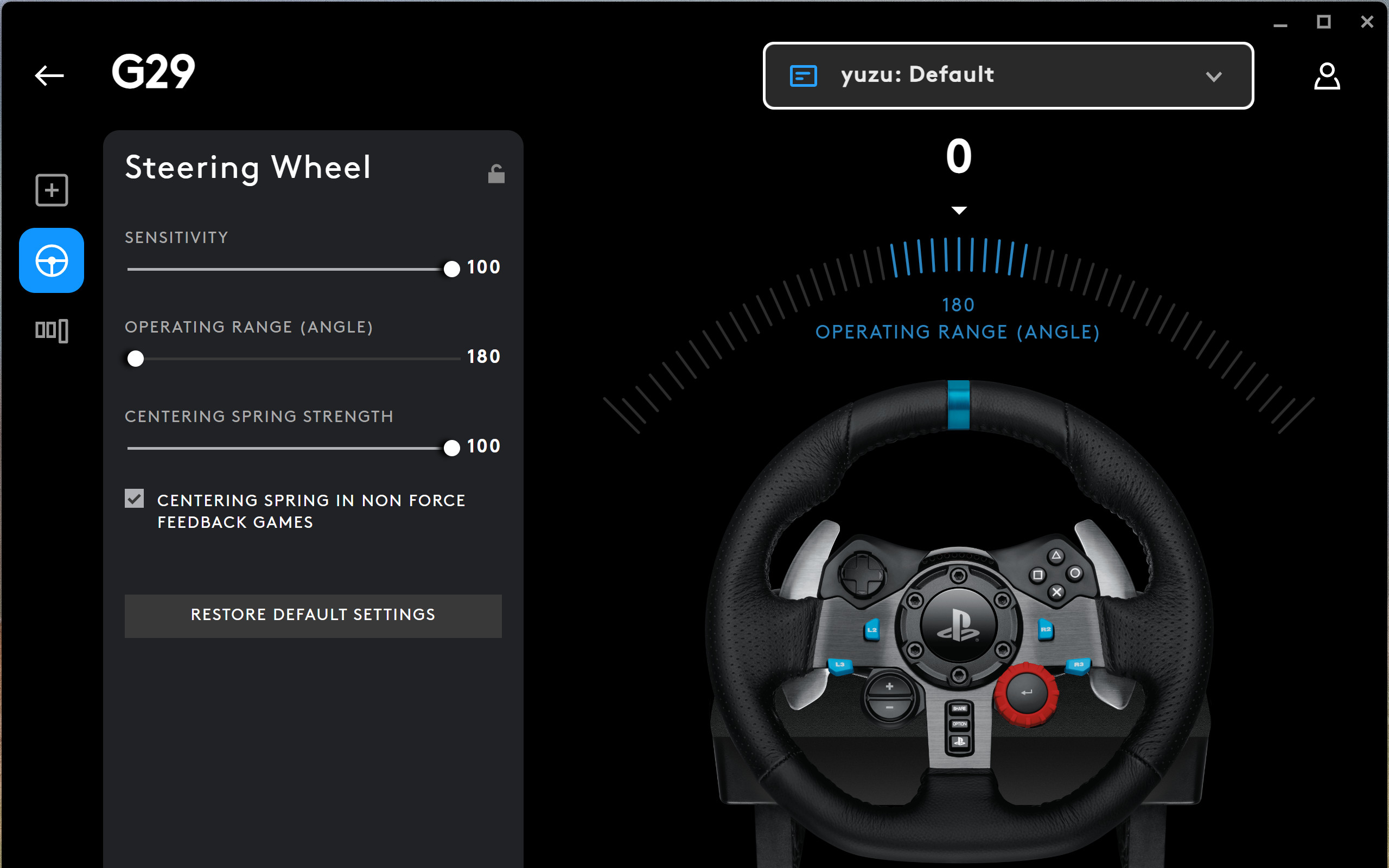The image size is (1389, 868).
Task: Click the blue profile icon in yuzu selector
Action: pos(804,75)
